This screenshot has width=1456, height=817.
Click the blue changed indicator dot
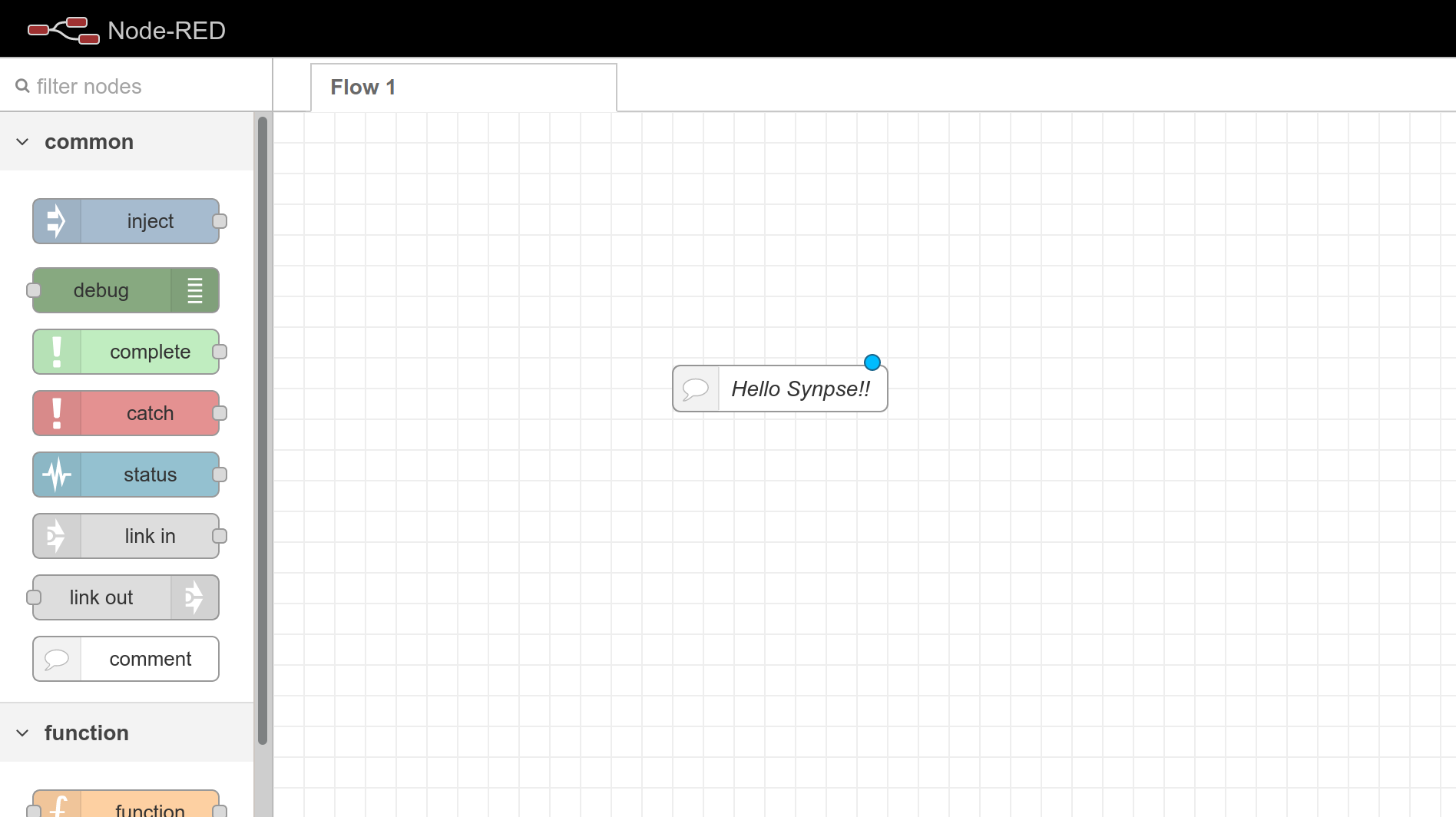click(872, 362)
